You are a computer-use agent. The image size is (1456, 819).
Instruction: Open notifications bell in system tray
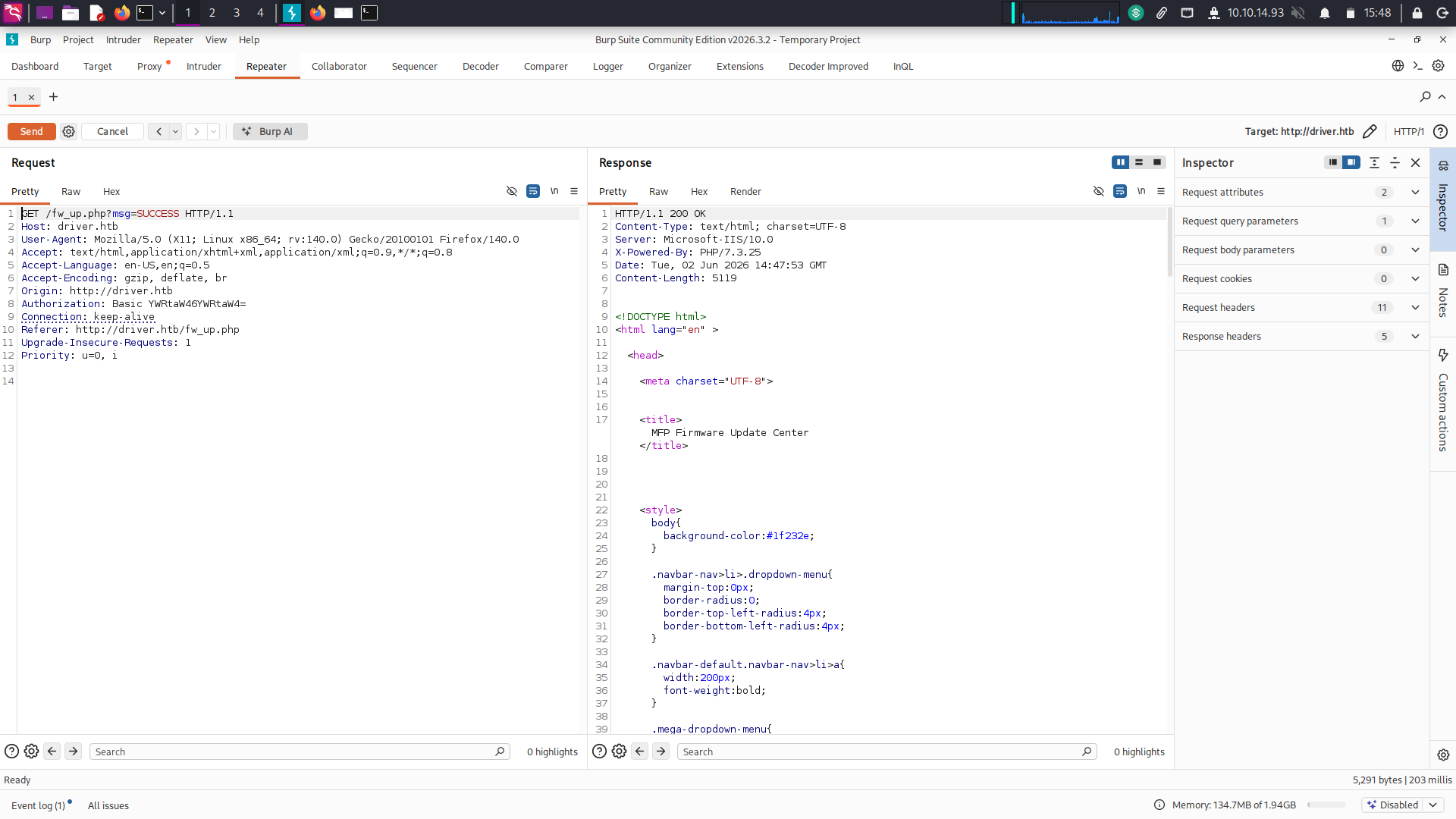pos(1325,13)
